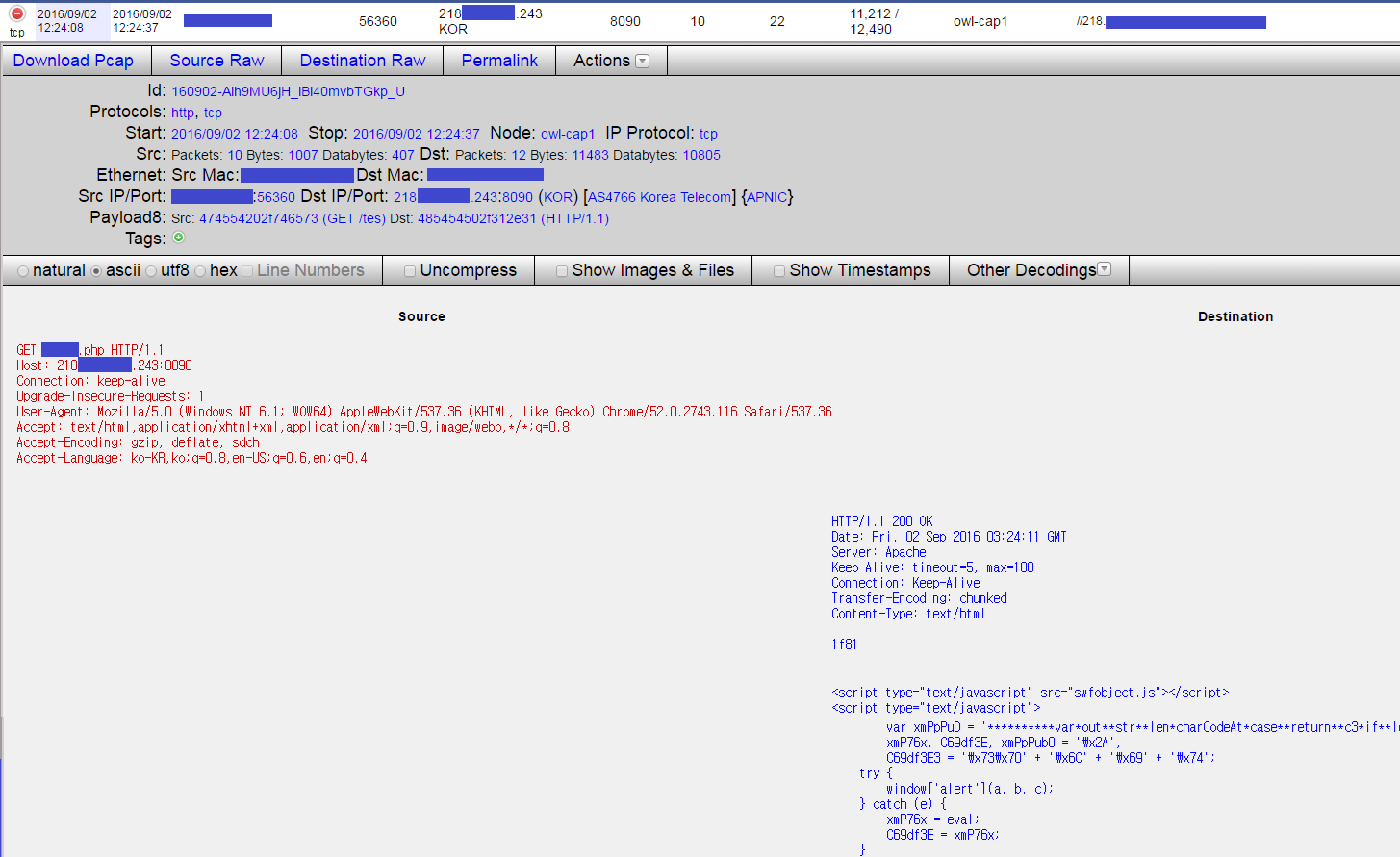
Task: Click the Permalink item
Action: point(499,61)
